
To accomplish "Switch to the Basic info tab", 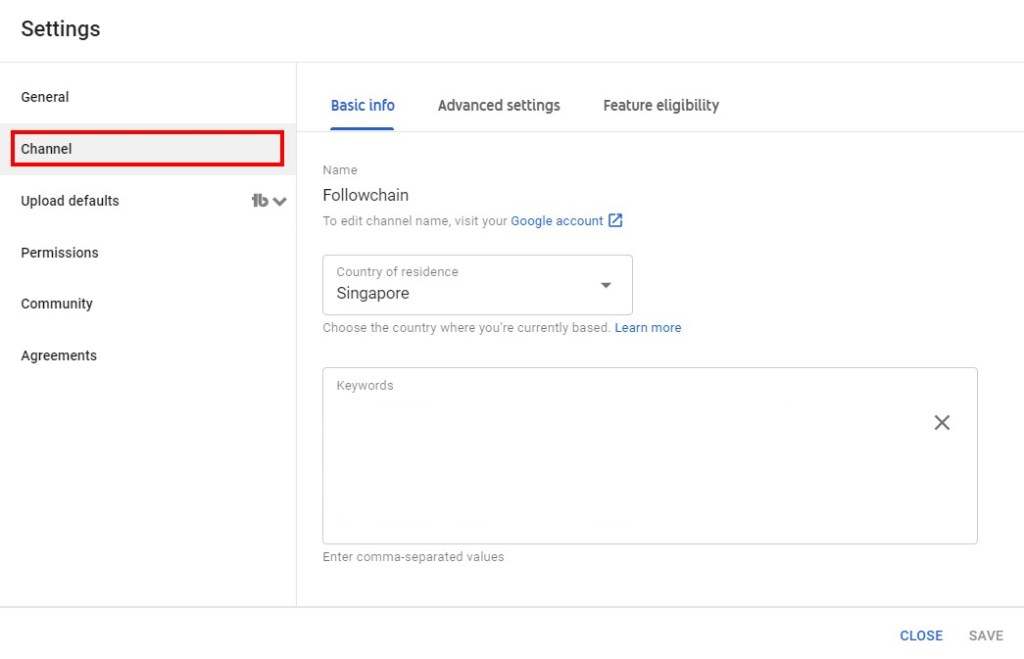I will 362,106.
